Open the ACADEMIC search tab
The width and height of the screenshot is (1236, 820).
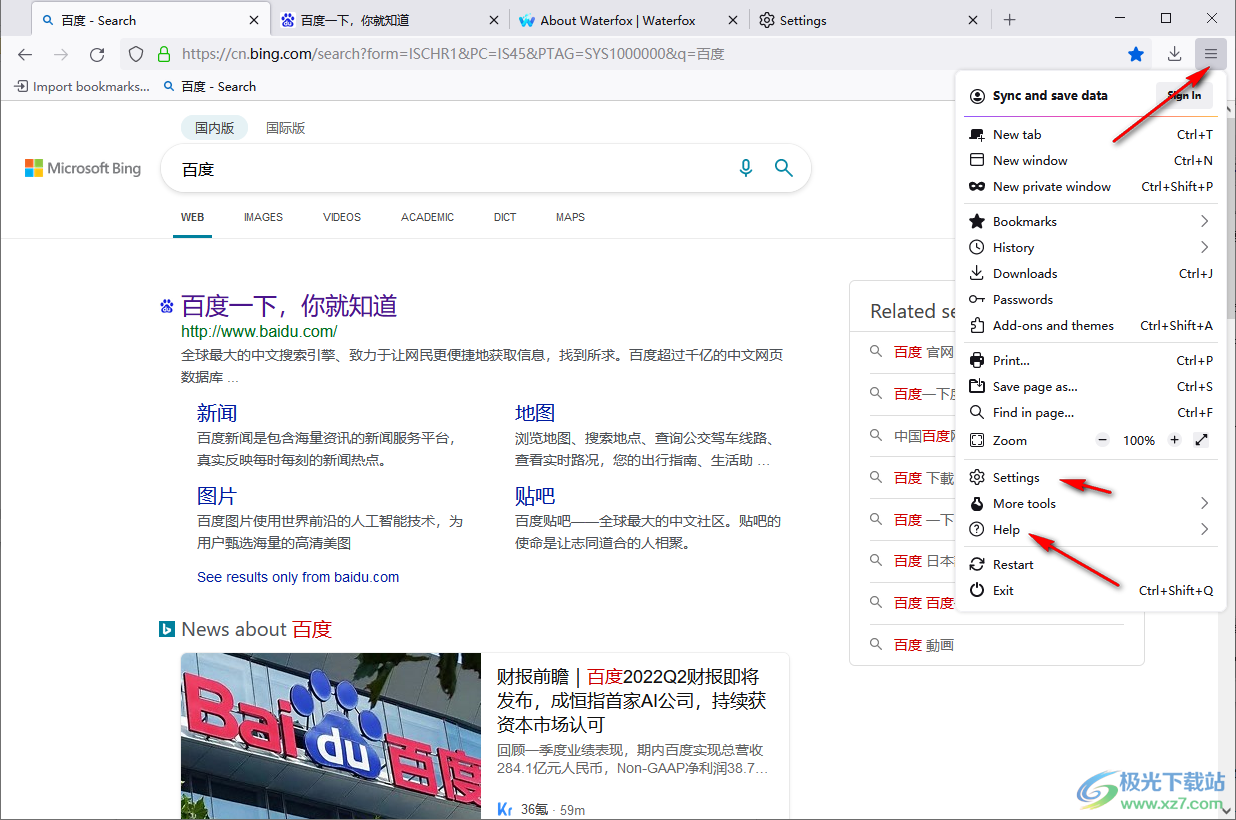(x=427, y=217)
